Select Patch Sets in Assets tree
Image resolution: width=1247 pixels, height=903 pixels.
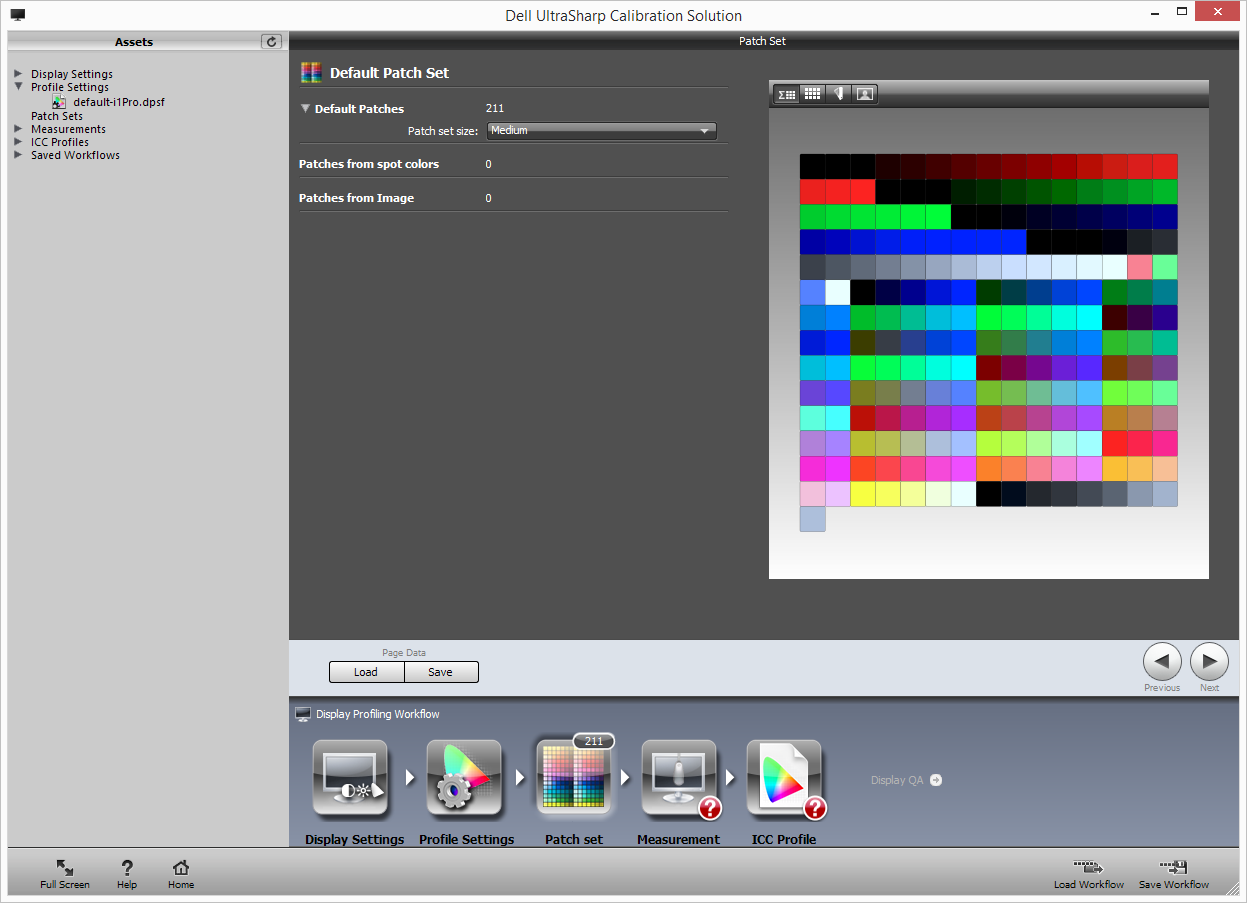[57, 116]
